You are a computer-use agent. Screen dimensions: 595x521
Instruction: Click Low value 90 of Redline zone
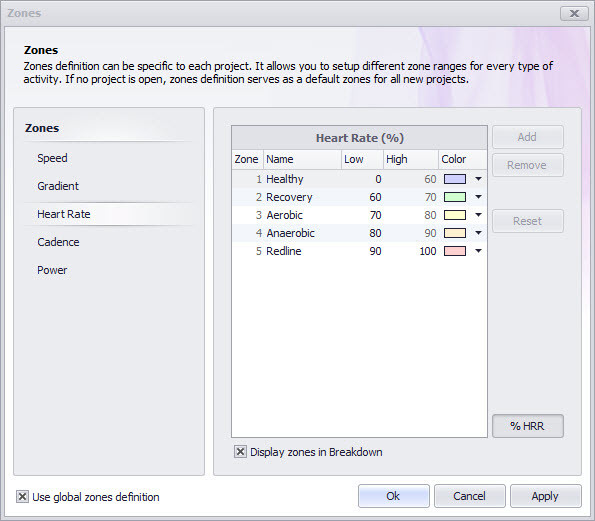pyautogui.click(x=362, y=251)
